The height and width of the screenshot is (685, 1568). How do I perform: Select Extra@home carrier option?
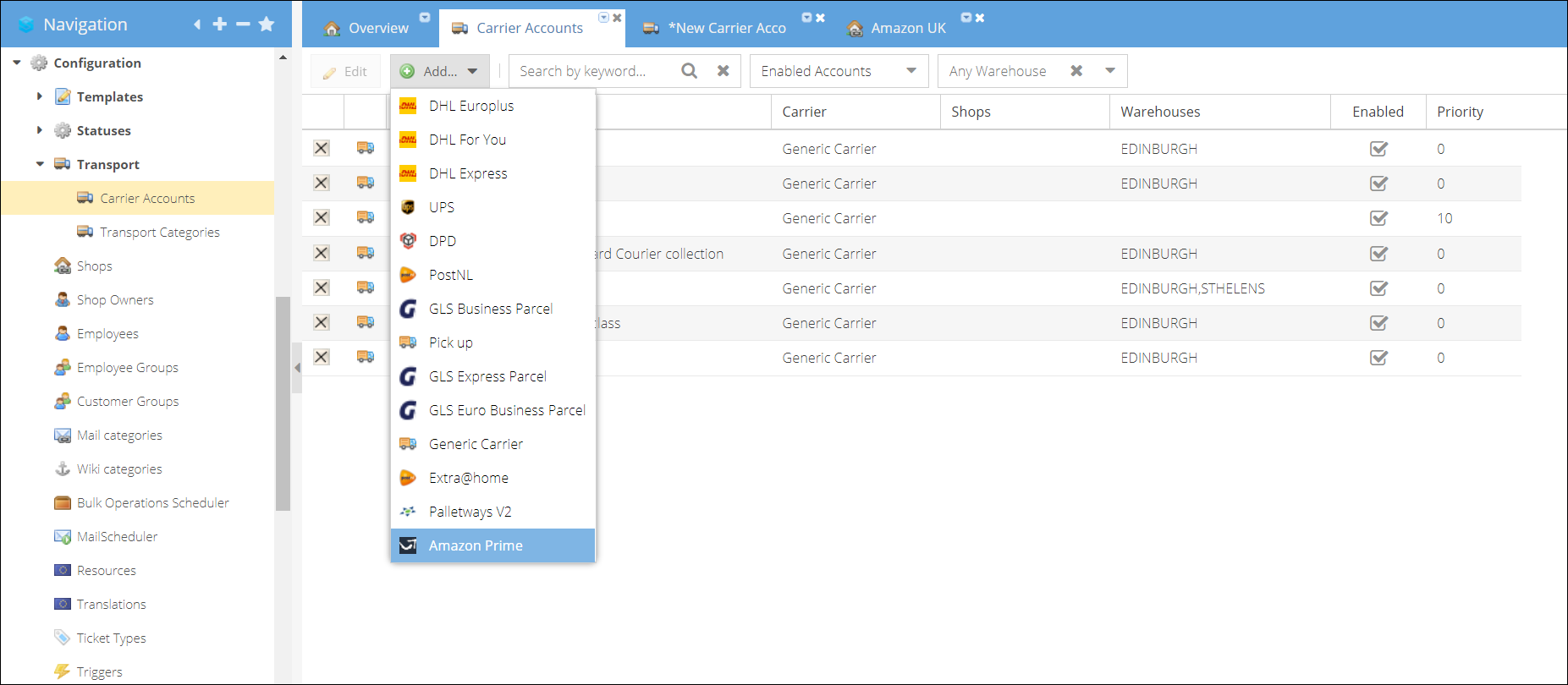click(492, 478)
